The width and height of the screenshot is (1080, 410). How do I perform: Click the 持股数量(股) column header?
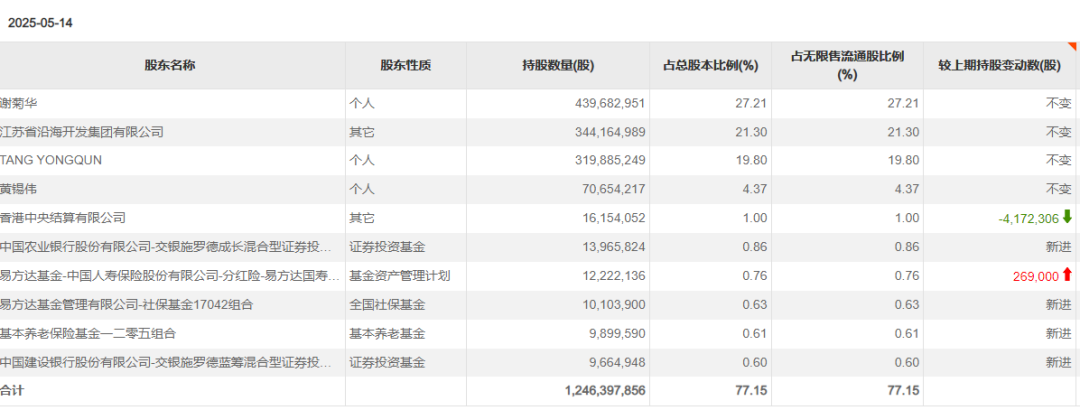pos(558,65)
